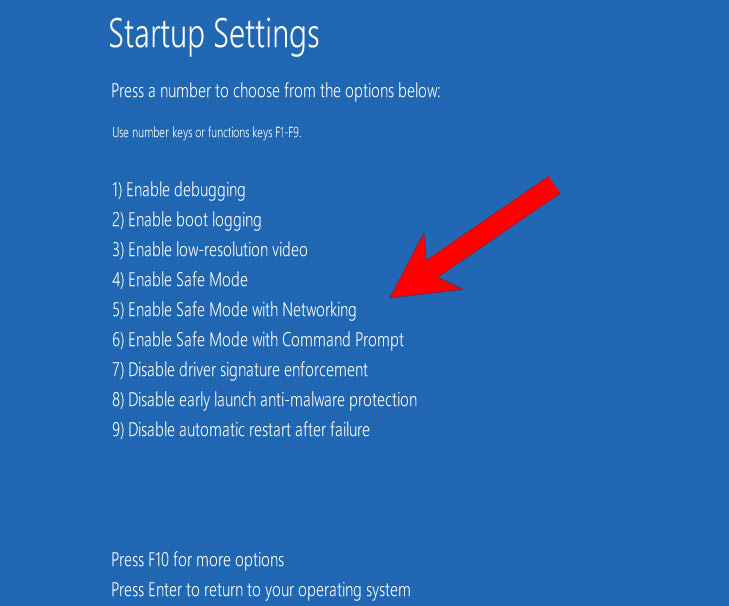Viewport: 729px width, 606px height.
Task: Click the word 'Settings' in the title
Action: tap(265, 34)
